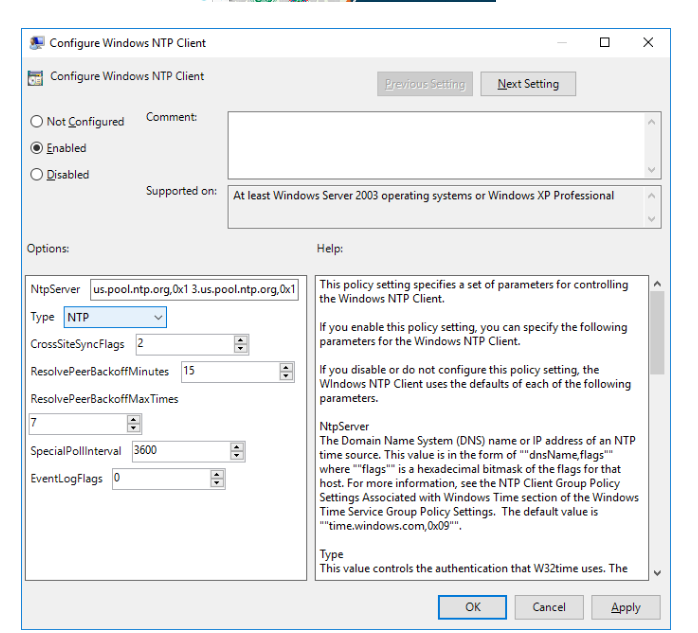Maximize the Configure Windows NTP Client window
698x633 pixels.
point(605,43)
